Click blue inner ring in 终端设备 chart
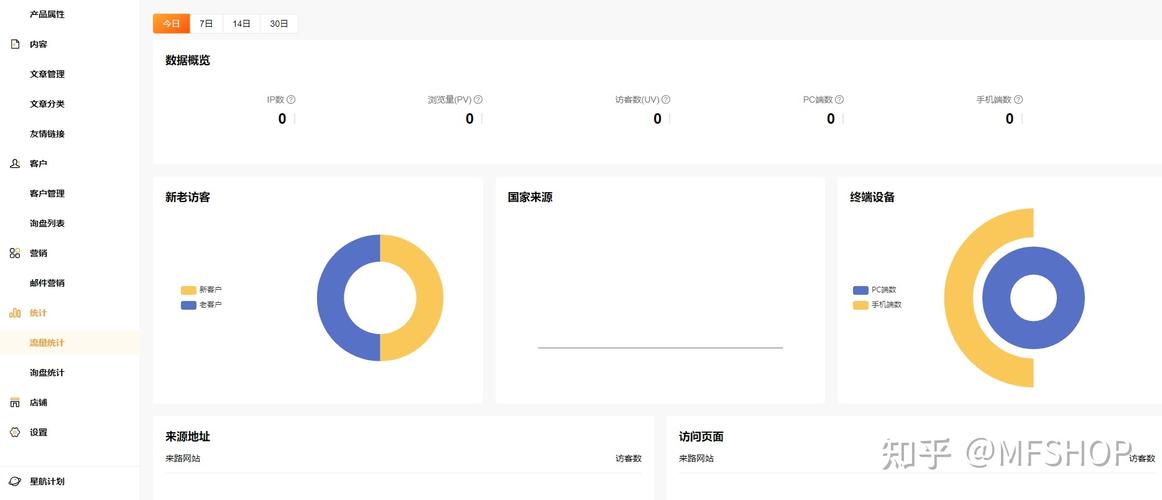Screen dimensions: 1162x500 pyautogui.click(x=1070, y=298)
